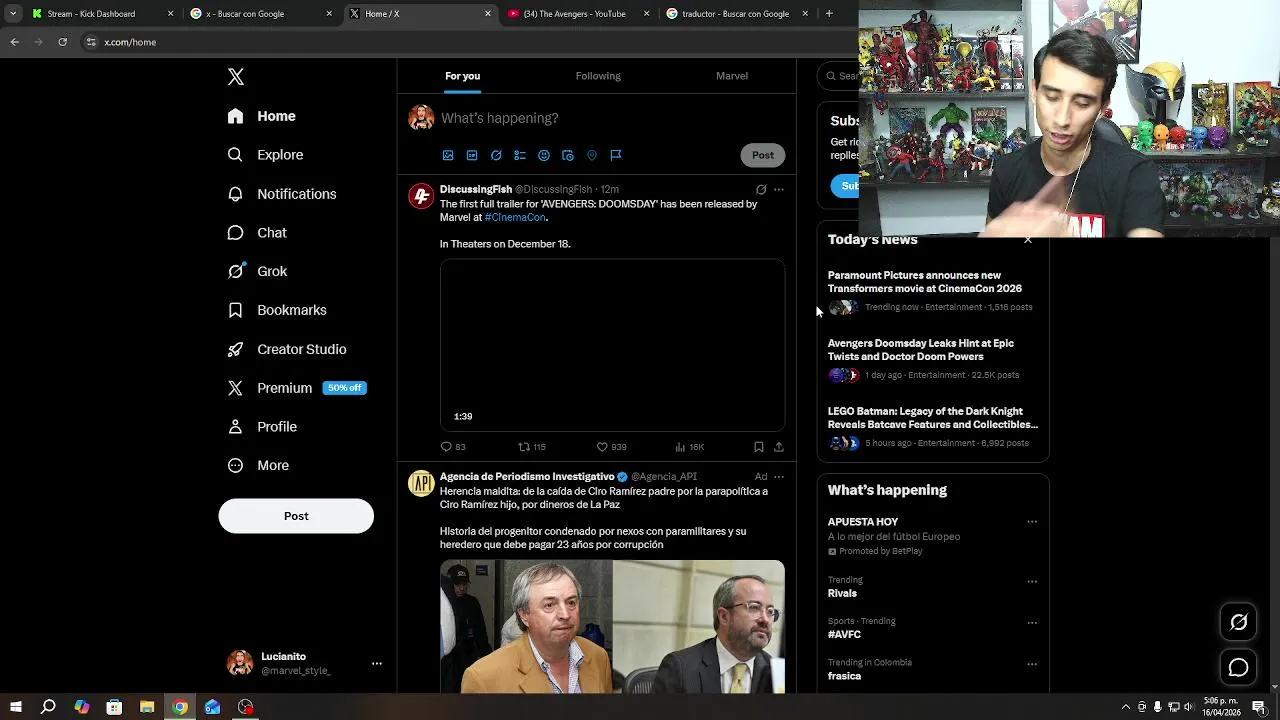Add a GIF in composer
The height and width of the screenshot is (720, 1280).
pos(472,155)
